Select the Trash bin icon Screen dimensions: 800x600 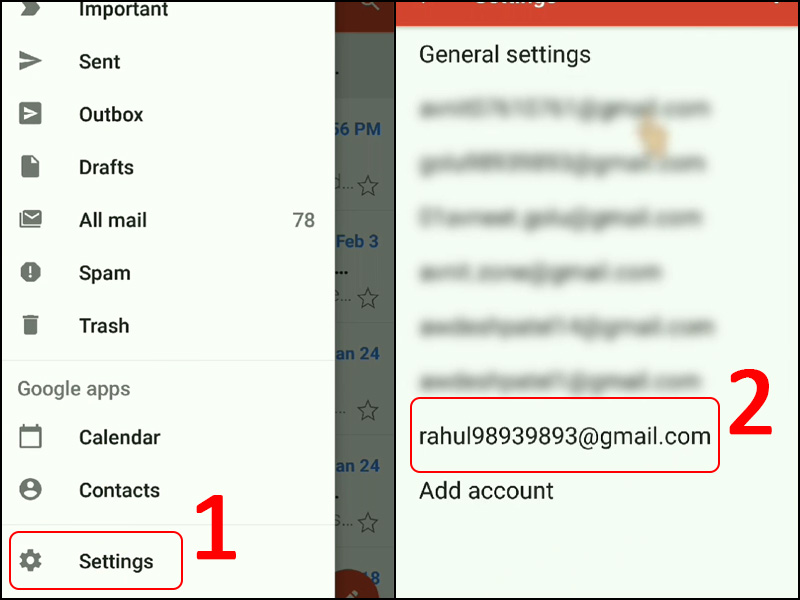pos(30,324)
